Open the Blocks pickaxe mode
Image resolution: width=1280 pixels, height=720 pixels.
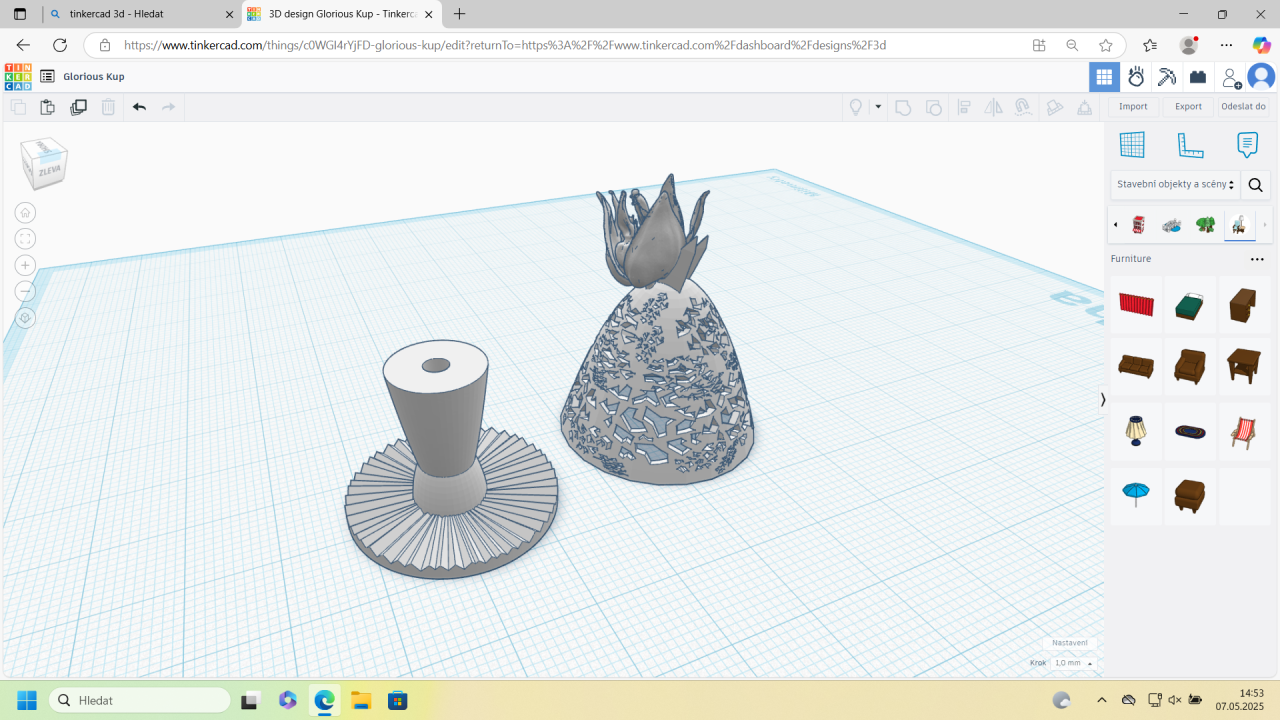point(1167,76)
